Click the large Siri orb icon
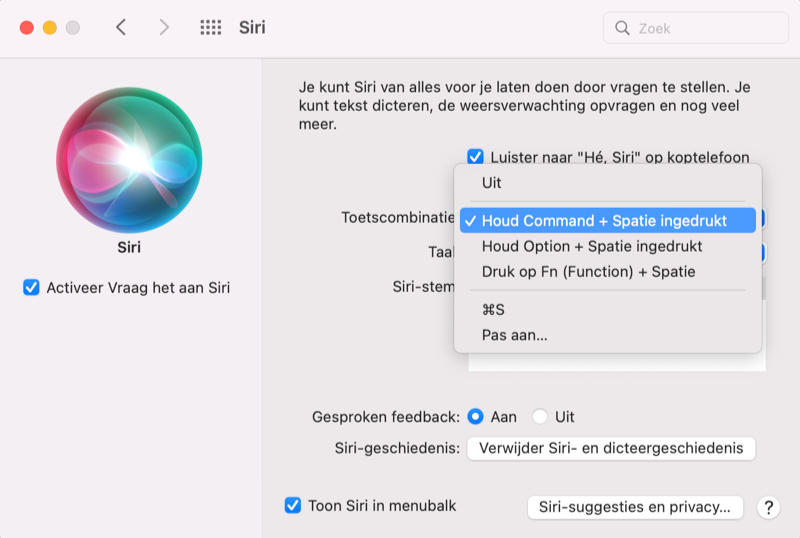800x538 pixels. (129, 160)
